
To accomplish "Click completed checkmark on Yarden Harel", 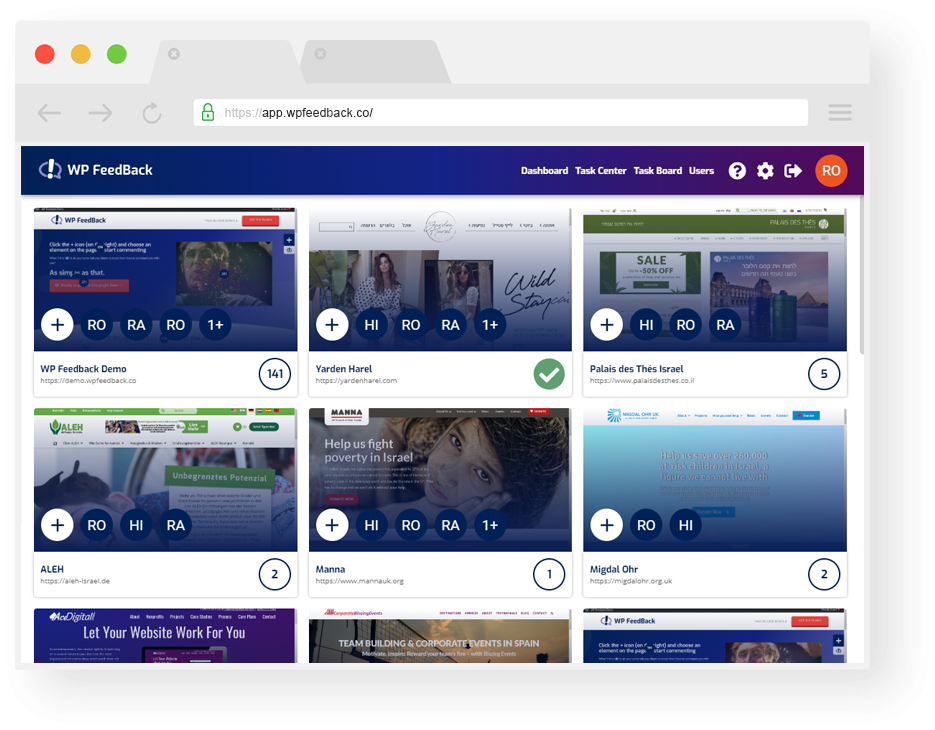I will [549, 374].
